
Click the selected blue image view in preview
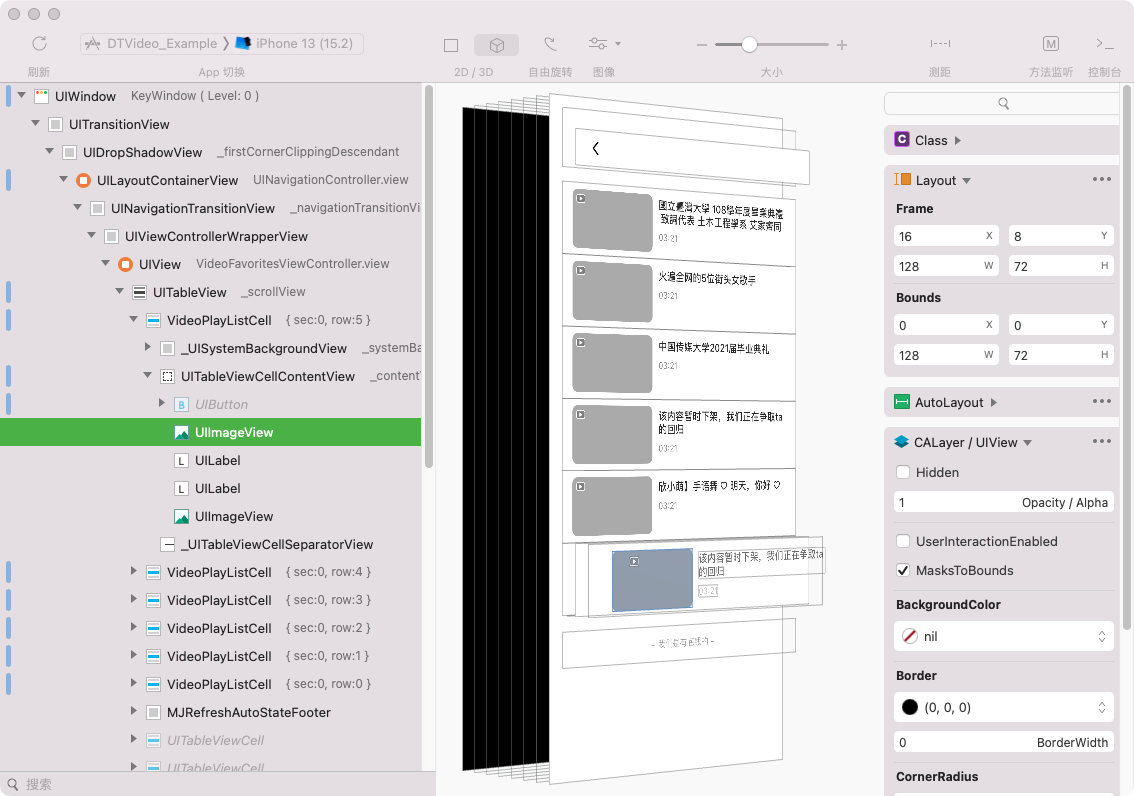tap(652, 580)
